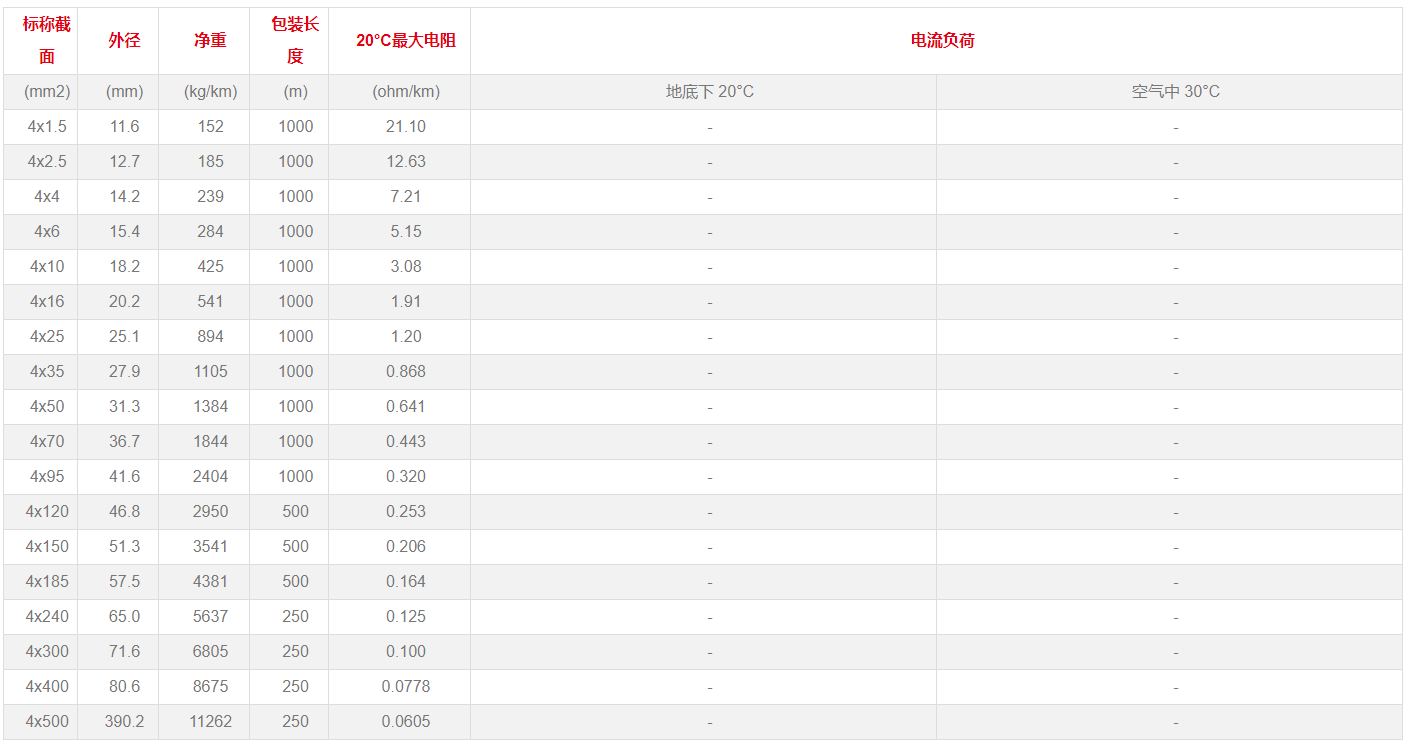Select the 4x500 row label

tap(47, 722)
